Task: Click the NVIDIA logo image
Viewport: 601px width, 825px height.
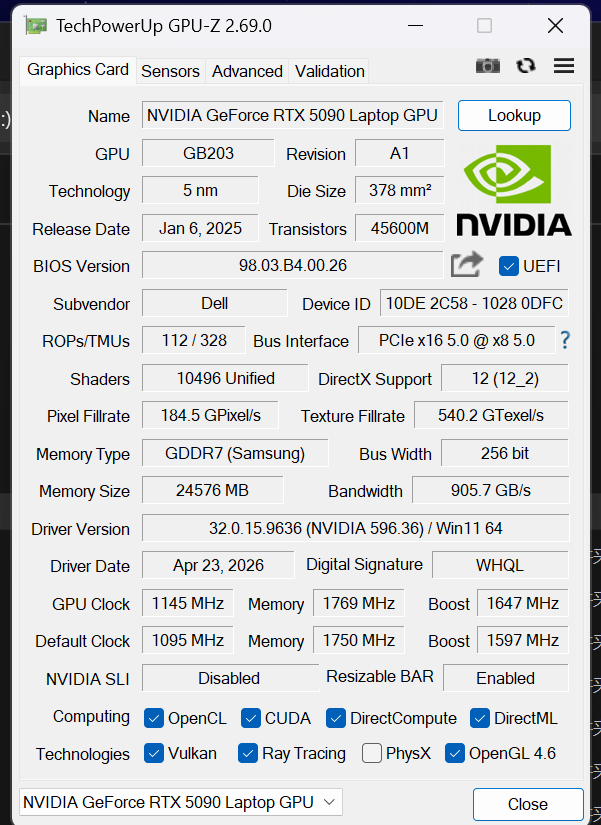Action: click(514, 190)
